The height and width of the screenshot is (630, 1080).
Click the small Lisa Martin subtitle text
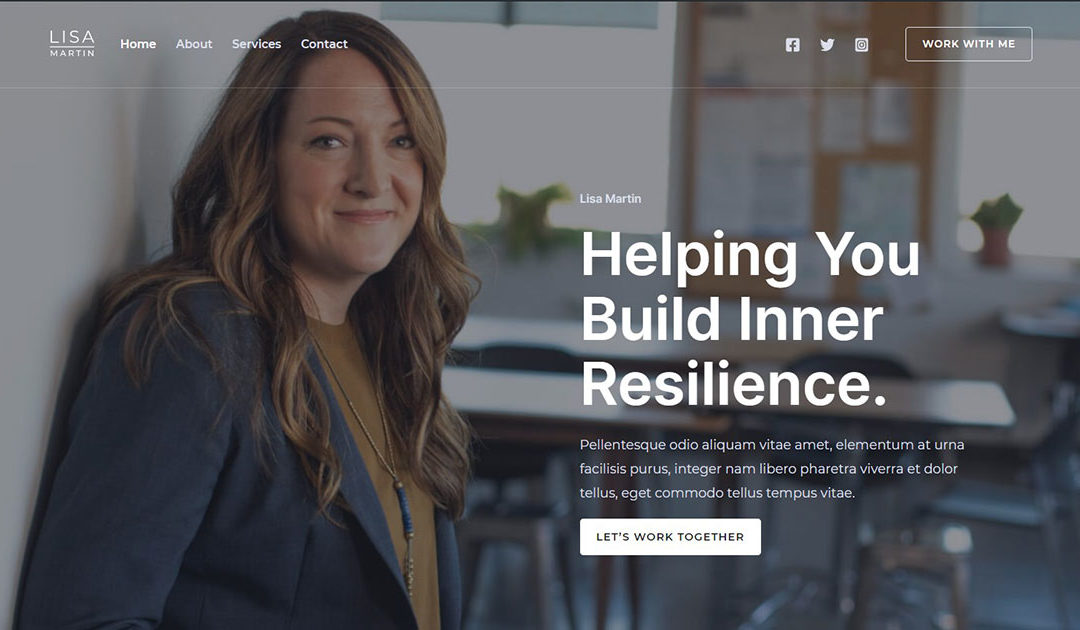point(610,198)
